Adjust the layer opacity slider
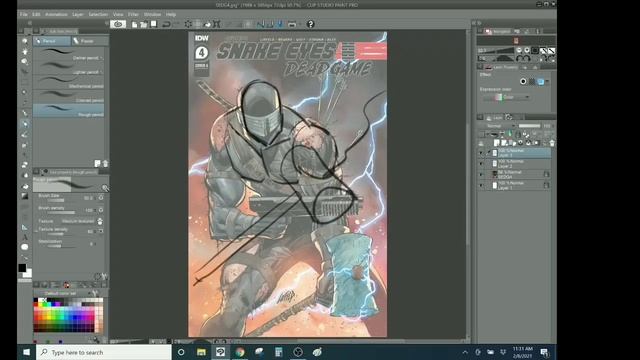 (x=530, y=126)
